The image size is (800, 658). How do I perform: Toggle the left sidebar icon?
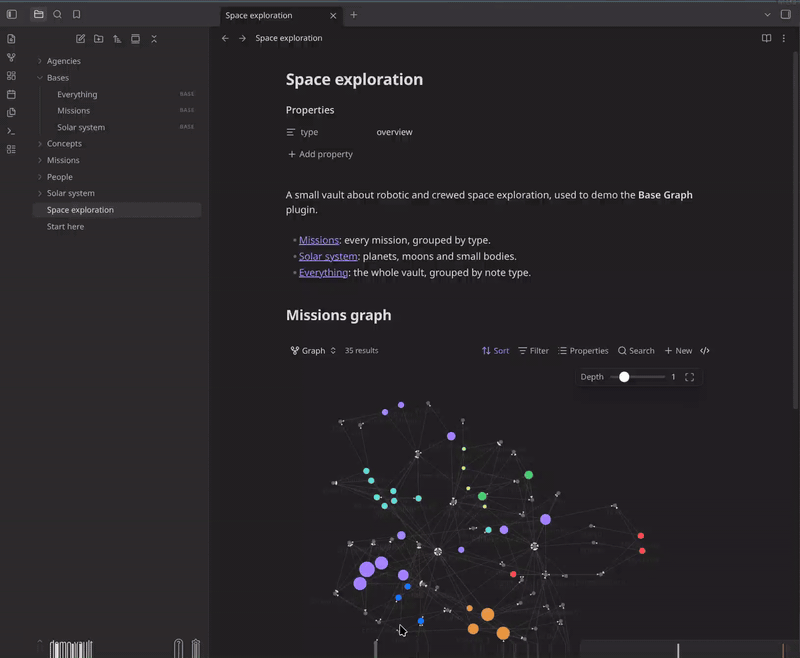(12, 14)
